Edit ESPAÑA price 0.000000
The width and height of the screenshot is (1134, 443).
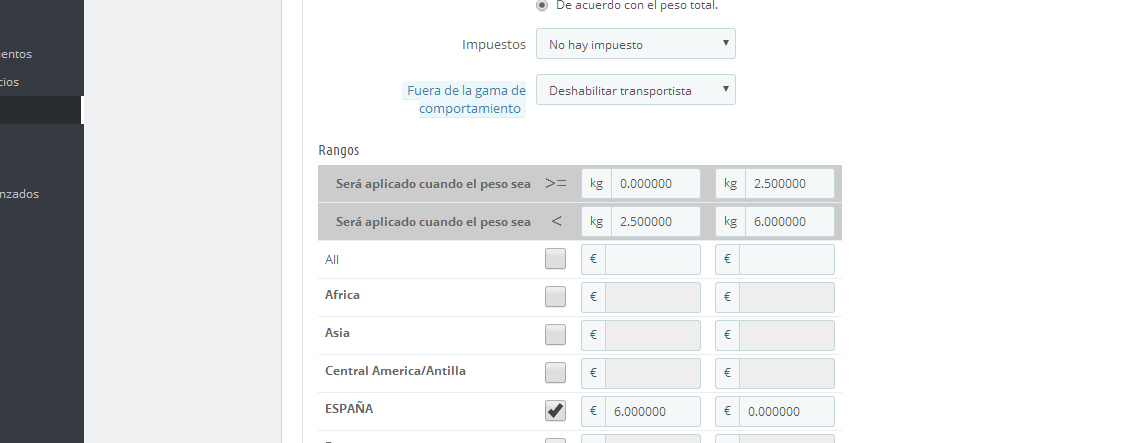click(786, 411)
